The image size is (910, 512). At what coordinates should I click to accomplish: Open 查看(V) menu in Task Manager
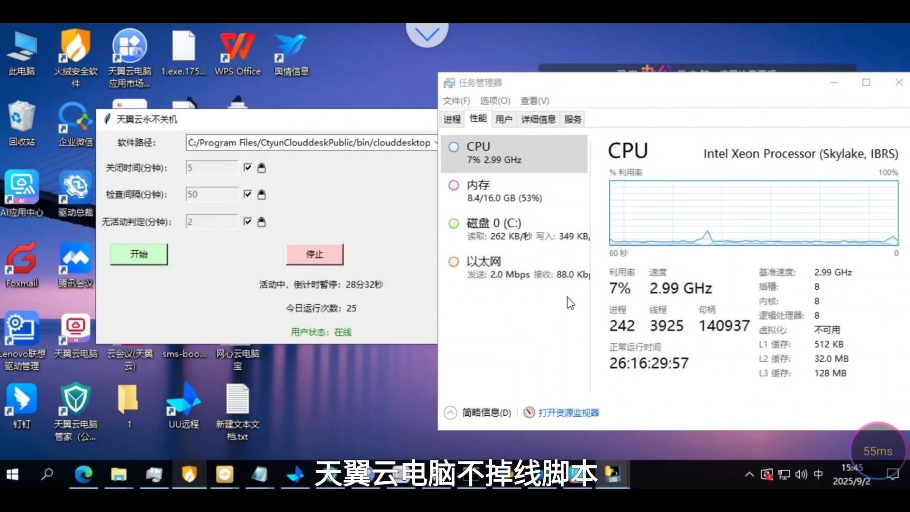click(535, 101)
